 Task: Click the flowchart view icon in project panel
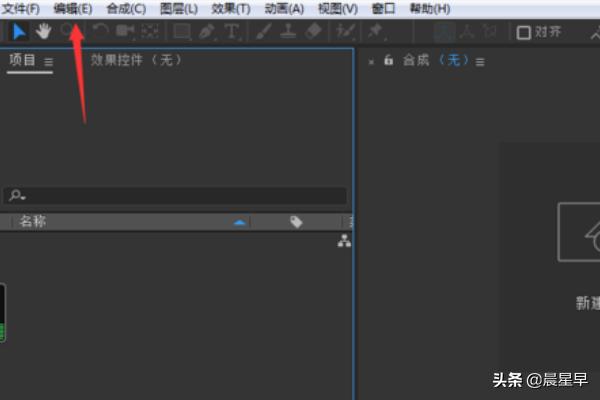[x=344, y=241]
